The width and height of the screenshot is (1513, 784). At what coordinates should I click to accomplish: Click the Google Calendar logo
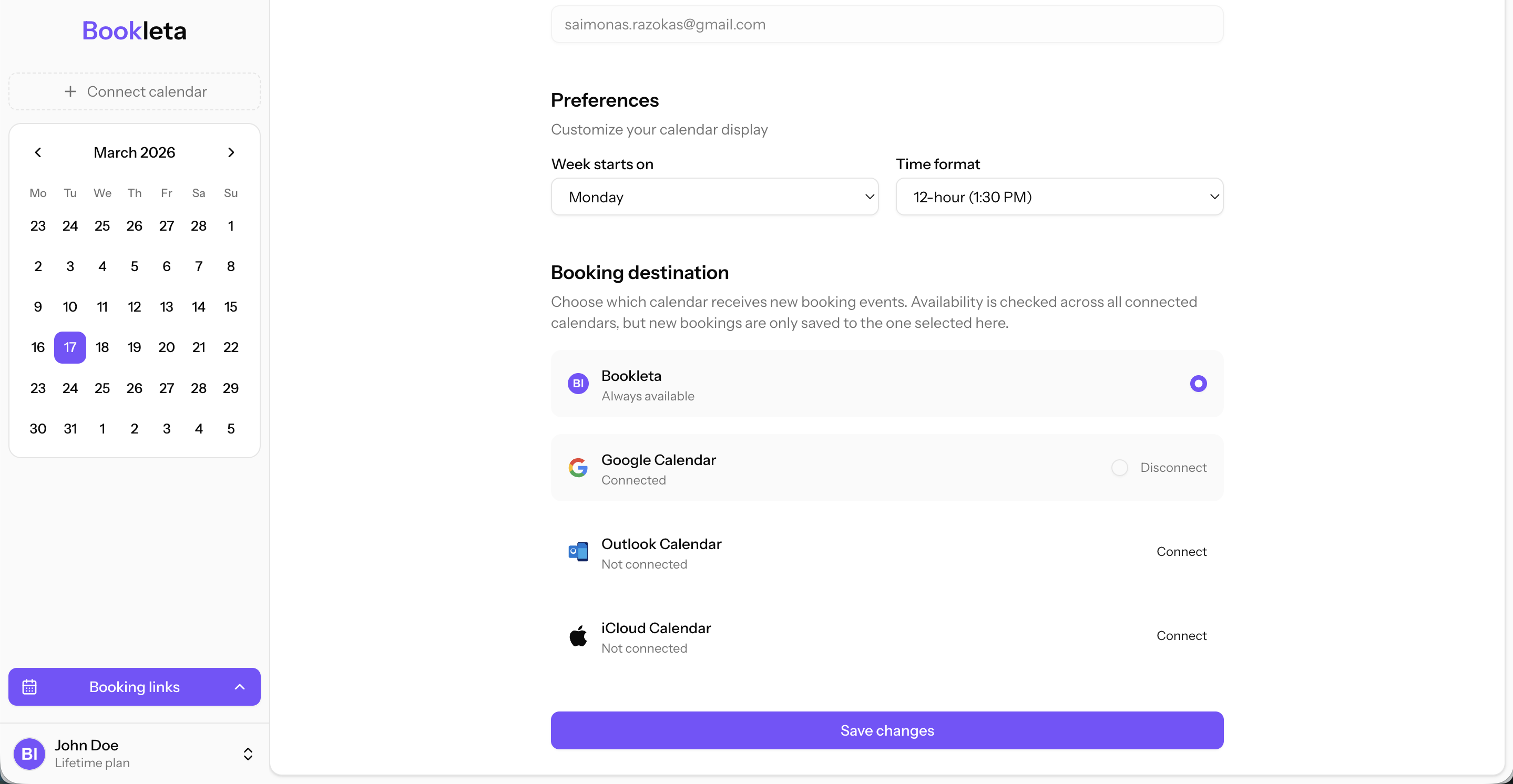pyautogui.click(x=578, y=468)
